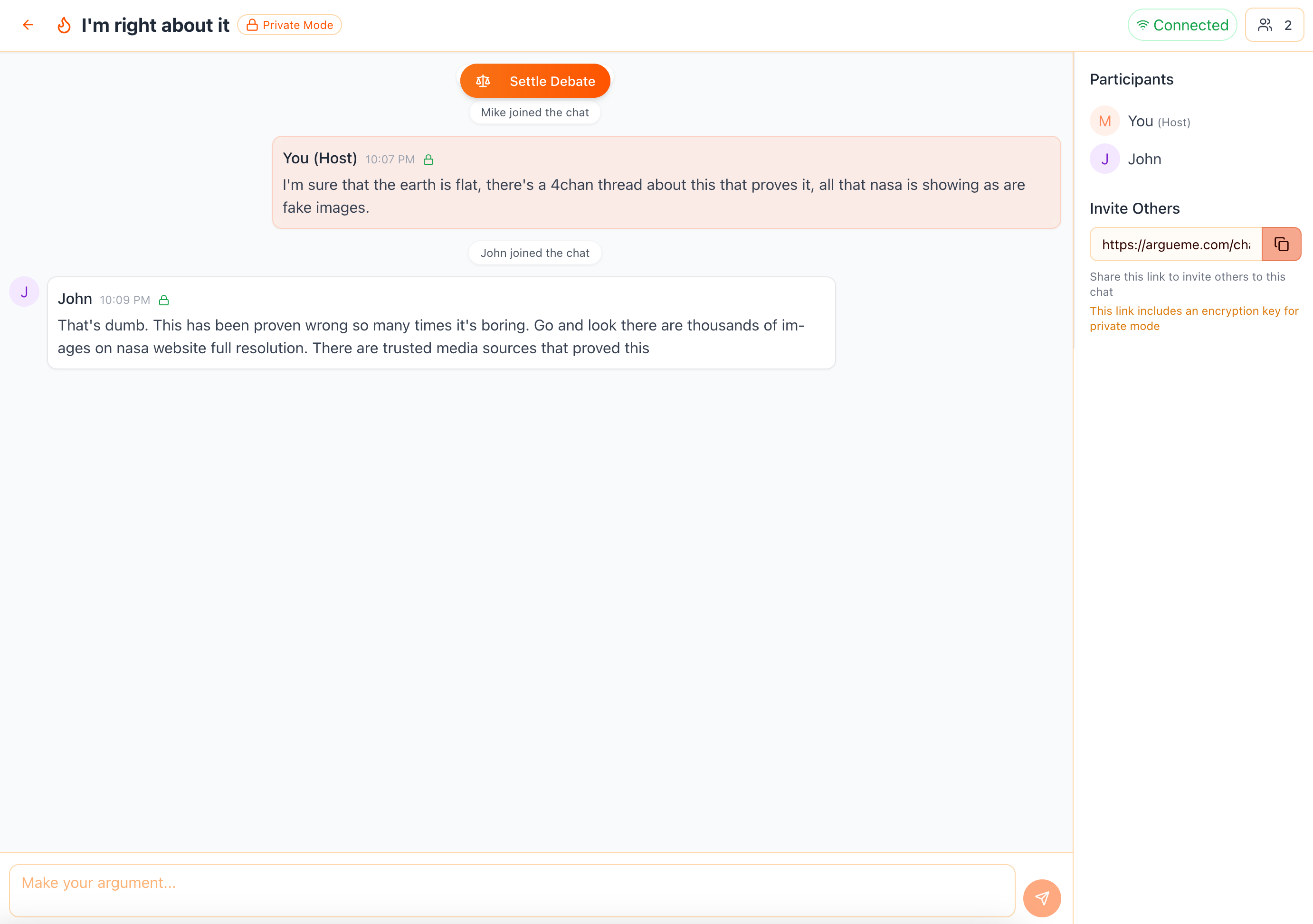Click the Connected wifi status indicator
The image size is (1313, 924).
1182,25
